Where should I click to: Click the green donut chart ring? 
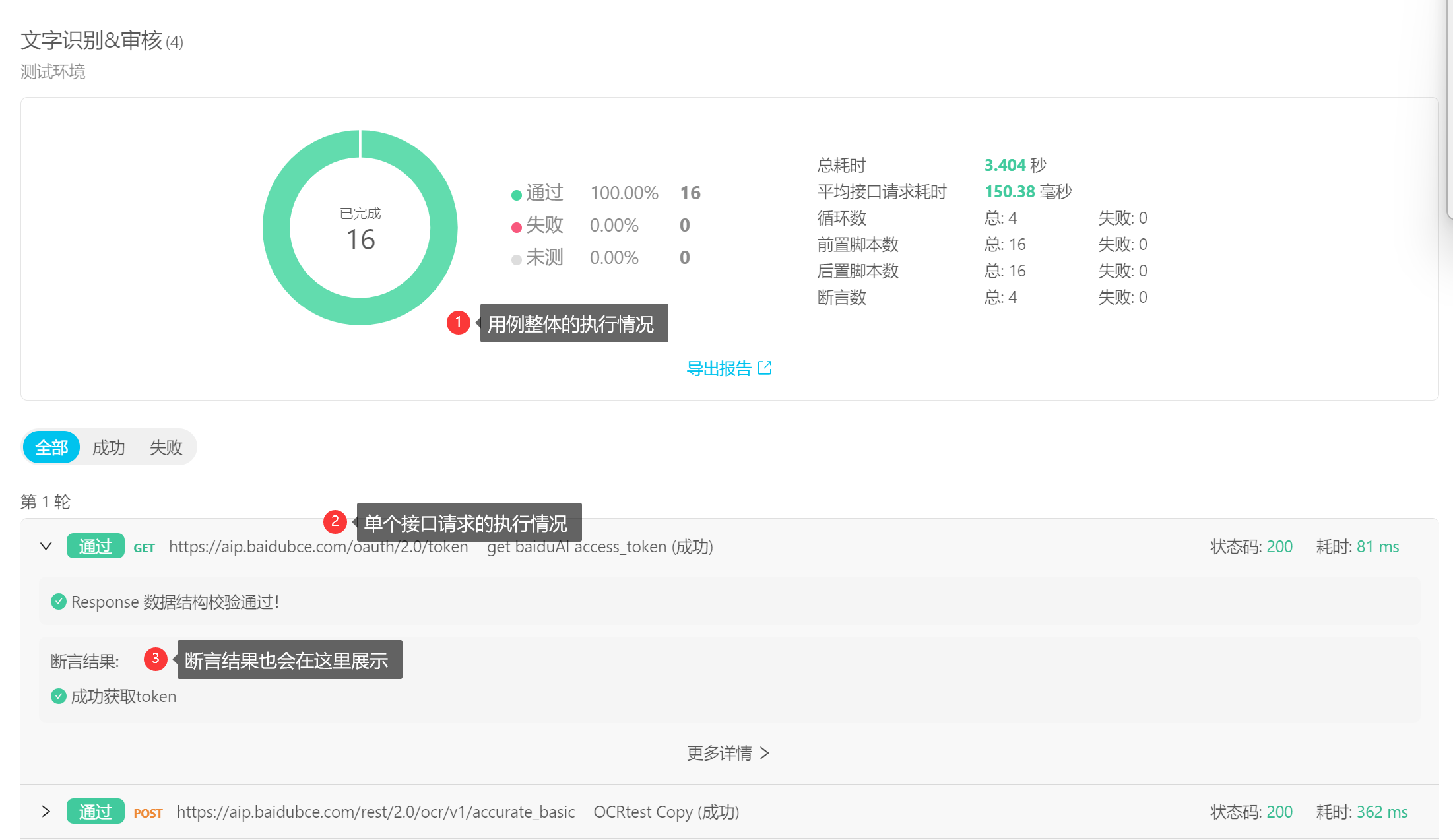[275, 228]
